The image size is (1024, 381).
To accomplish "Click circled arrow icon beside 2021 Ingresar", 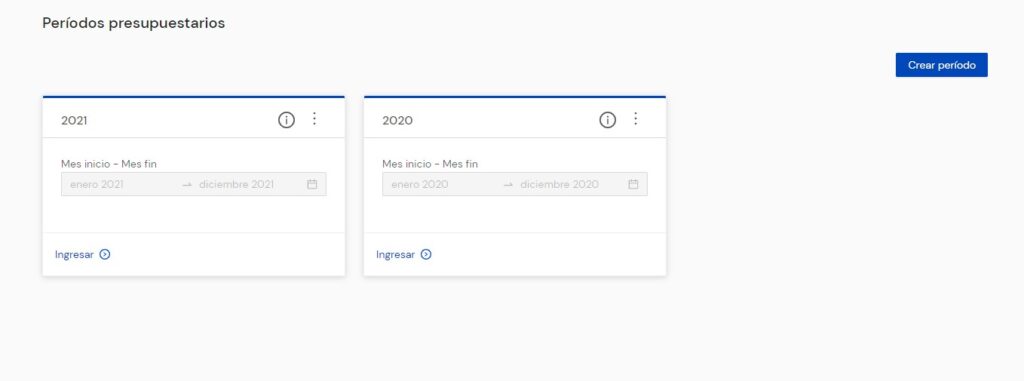I will click(x=104, y=255).
